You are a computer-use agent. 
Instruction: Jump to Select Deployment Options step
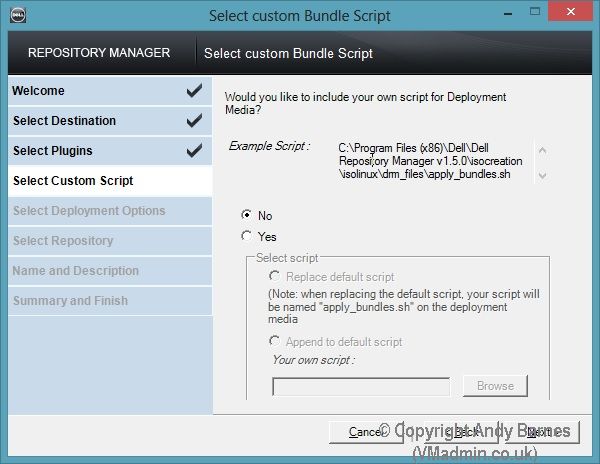click(x=89, y=211)
